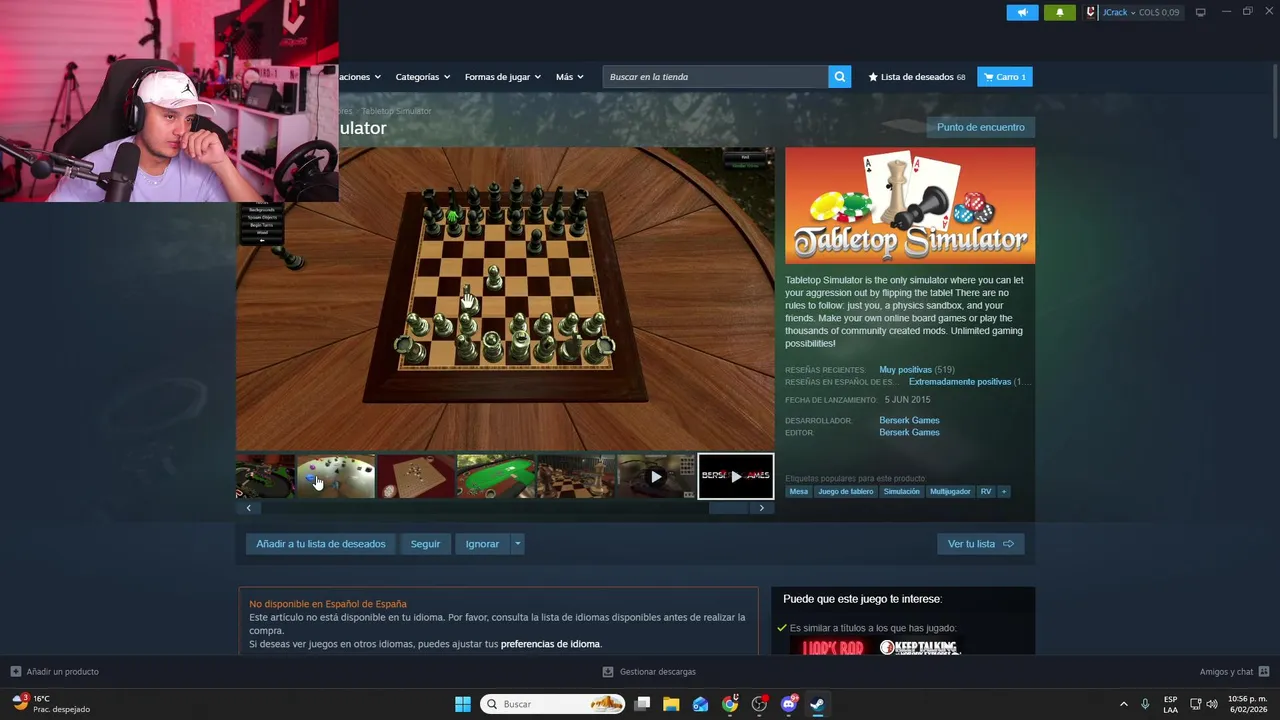Click the Tabletop Simulator breadcrumb link
Viewport: 1280px width, 720px height.
[396, 111]
